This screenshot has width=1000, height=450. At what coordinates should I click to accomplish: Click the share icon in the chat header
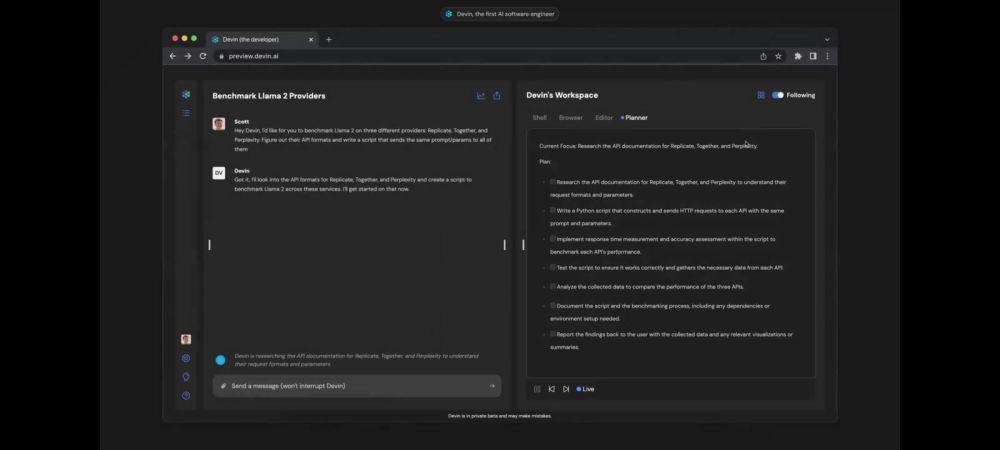point(497,96)
